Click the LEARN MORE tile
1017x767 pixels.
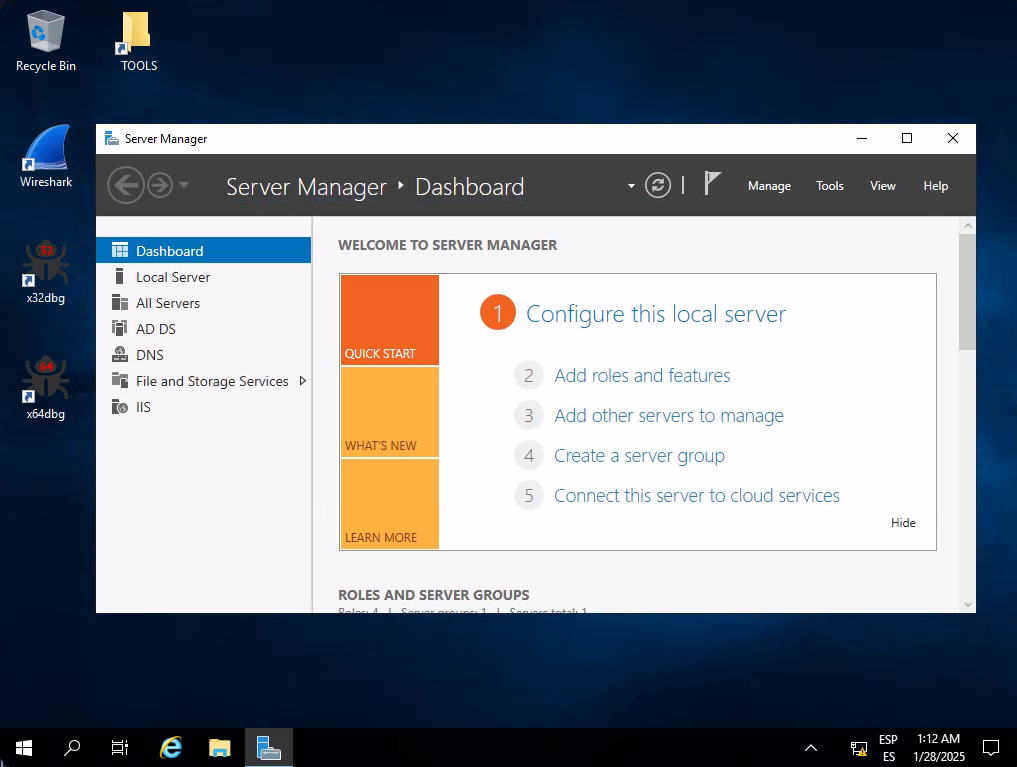[390, 504]
